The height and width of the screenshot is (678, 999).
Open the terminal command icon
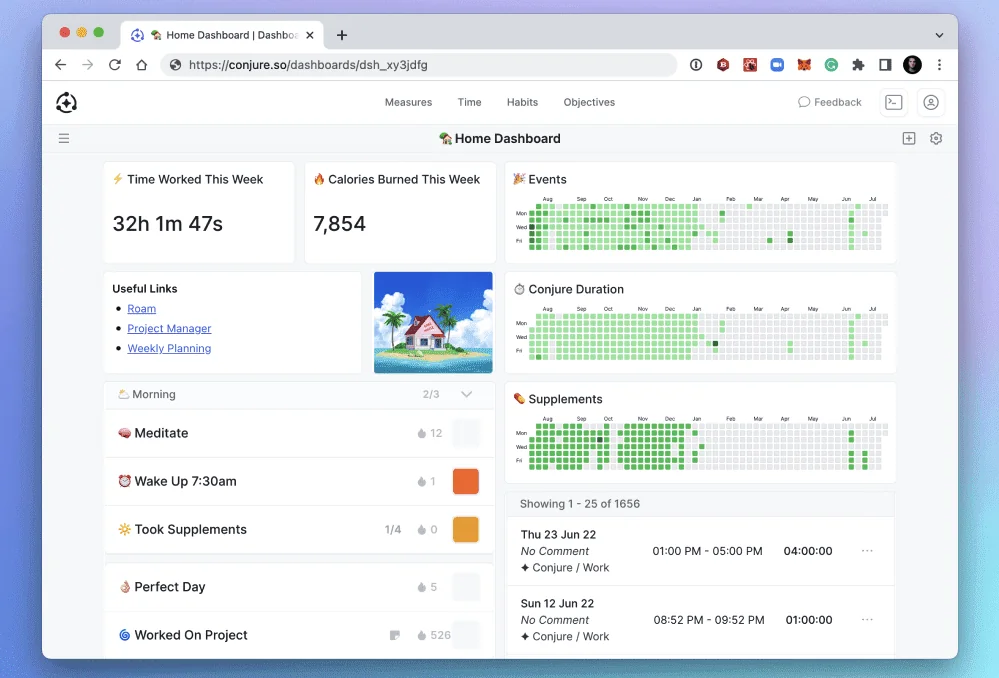(893, 102)
